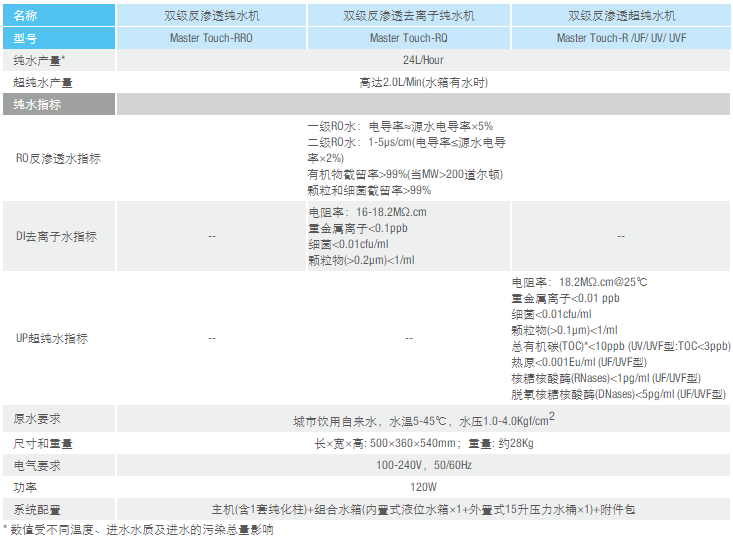Click the 型号 header cell

click(x=59, y=38)
